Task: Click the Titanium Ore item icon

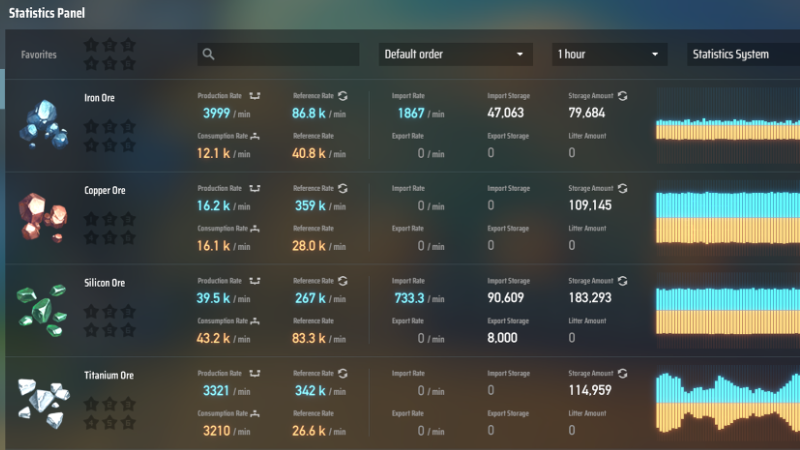Action: click(42, 399)
